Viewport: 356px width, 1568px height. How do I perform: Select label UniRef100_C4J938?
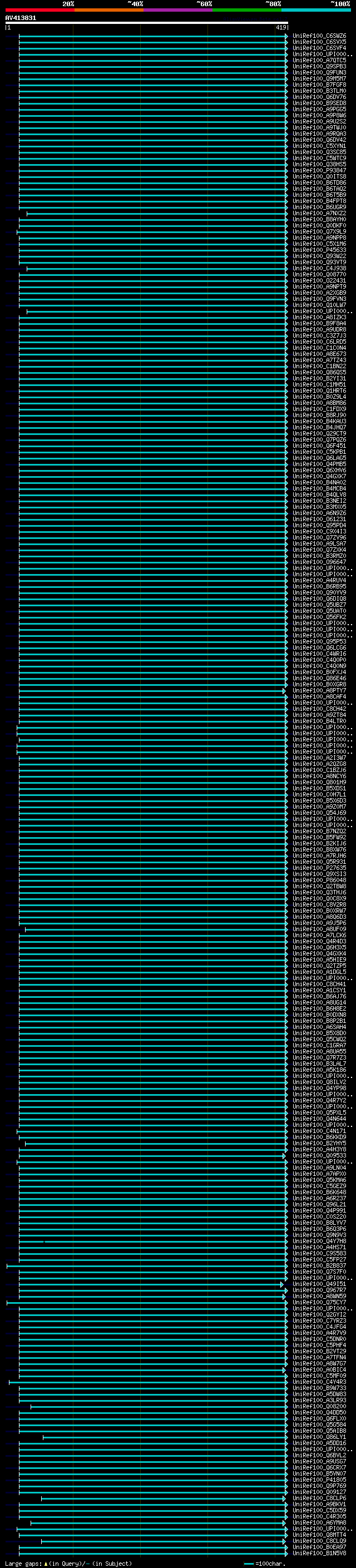(x=319, y=269)
